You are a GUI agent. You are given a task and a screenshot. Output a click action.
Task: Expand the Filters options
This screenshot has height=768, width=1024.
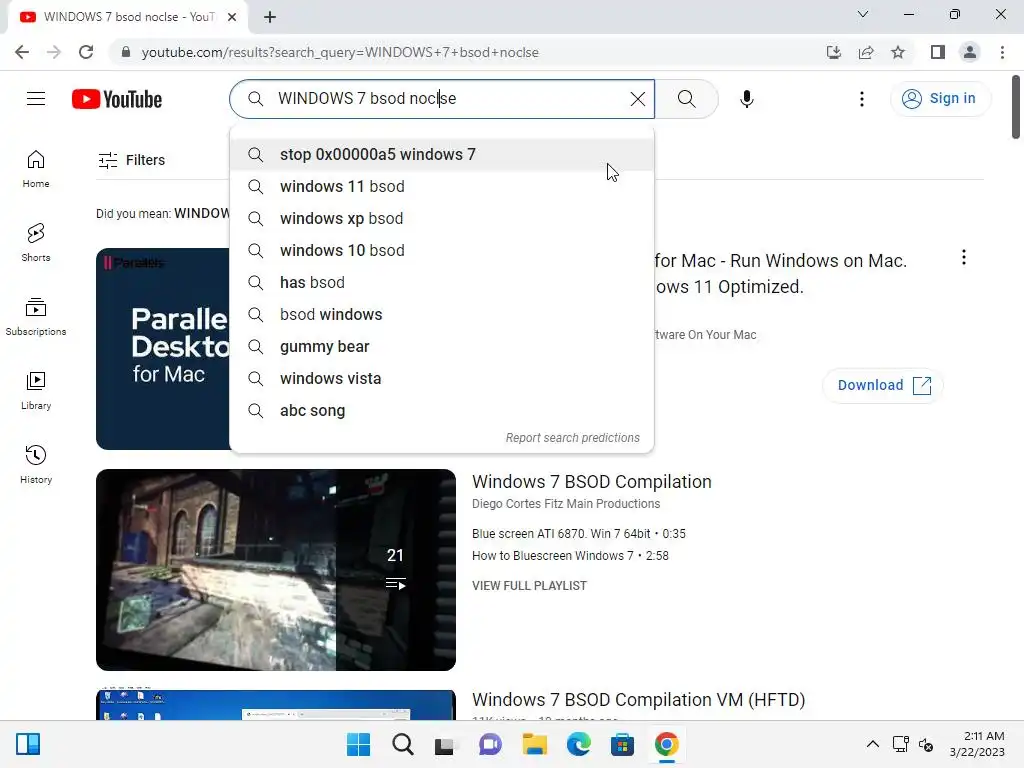click(x=132, y=160)
